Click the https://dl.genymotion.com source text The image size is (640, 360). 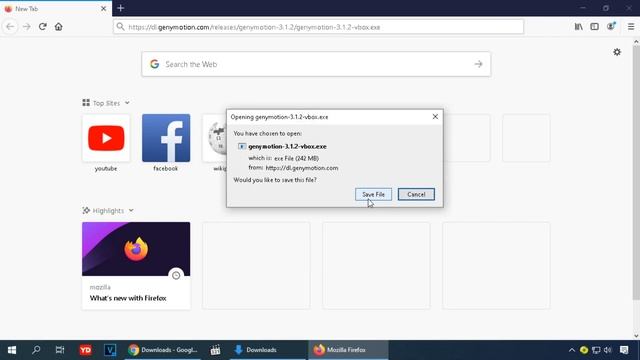point(302,168)
